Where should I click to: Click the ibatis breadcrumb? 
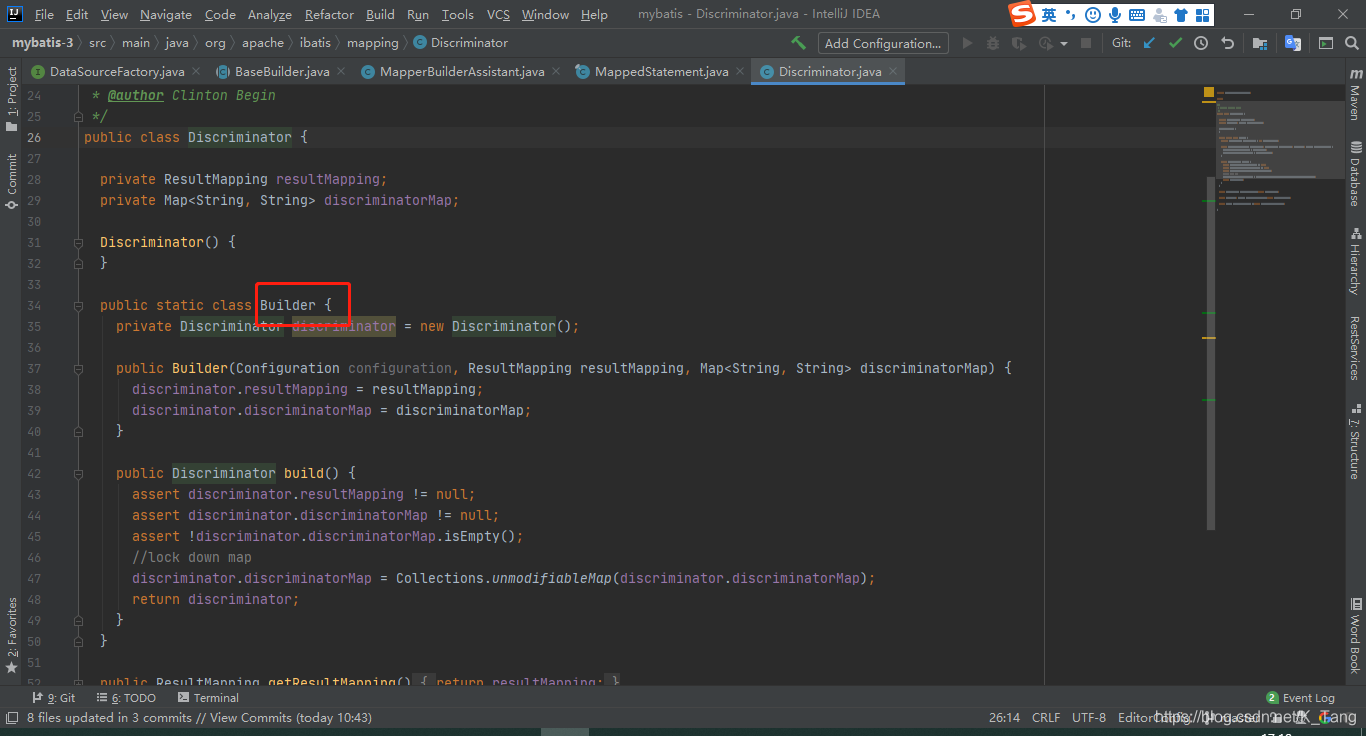313,43
